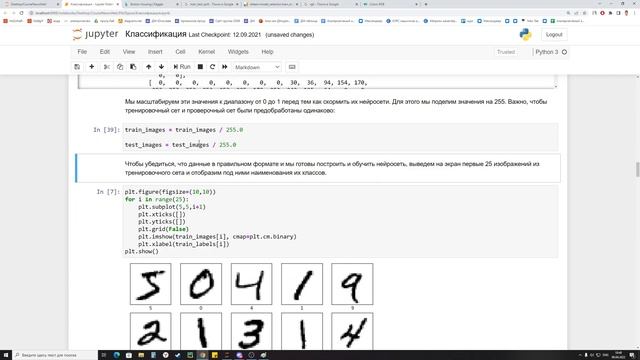Open the Kernel menu
Screen dimensions: 640x360
click(x=207, y=52)
